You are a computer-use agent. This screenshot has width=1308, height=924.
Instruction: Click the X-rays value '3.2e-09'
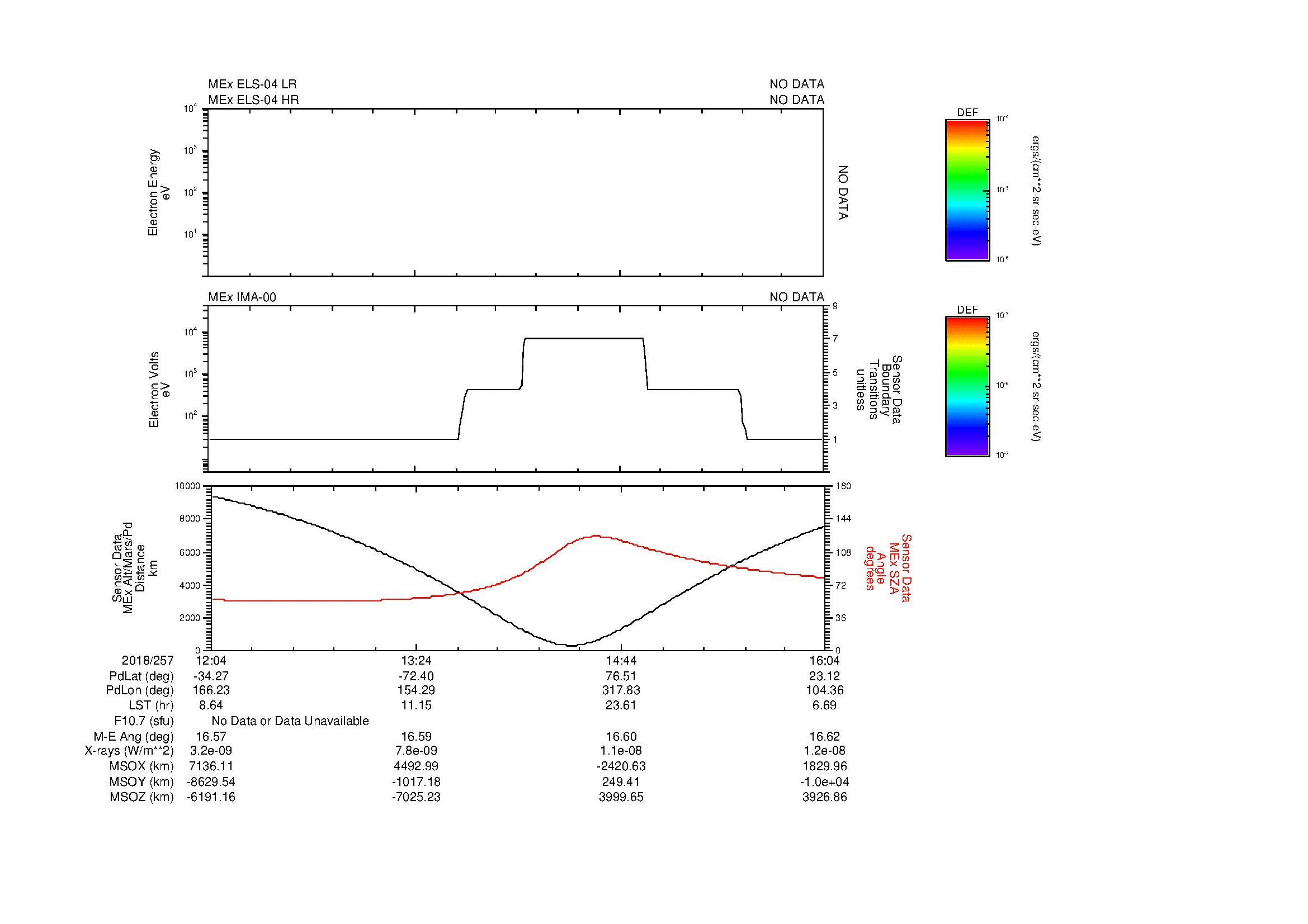211,751
